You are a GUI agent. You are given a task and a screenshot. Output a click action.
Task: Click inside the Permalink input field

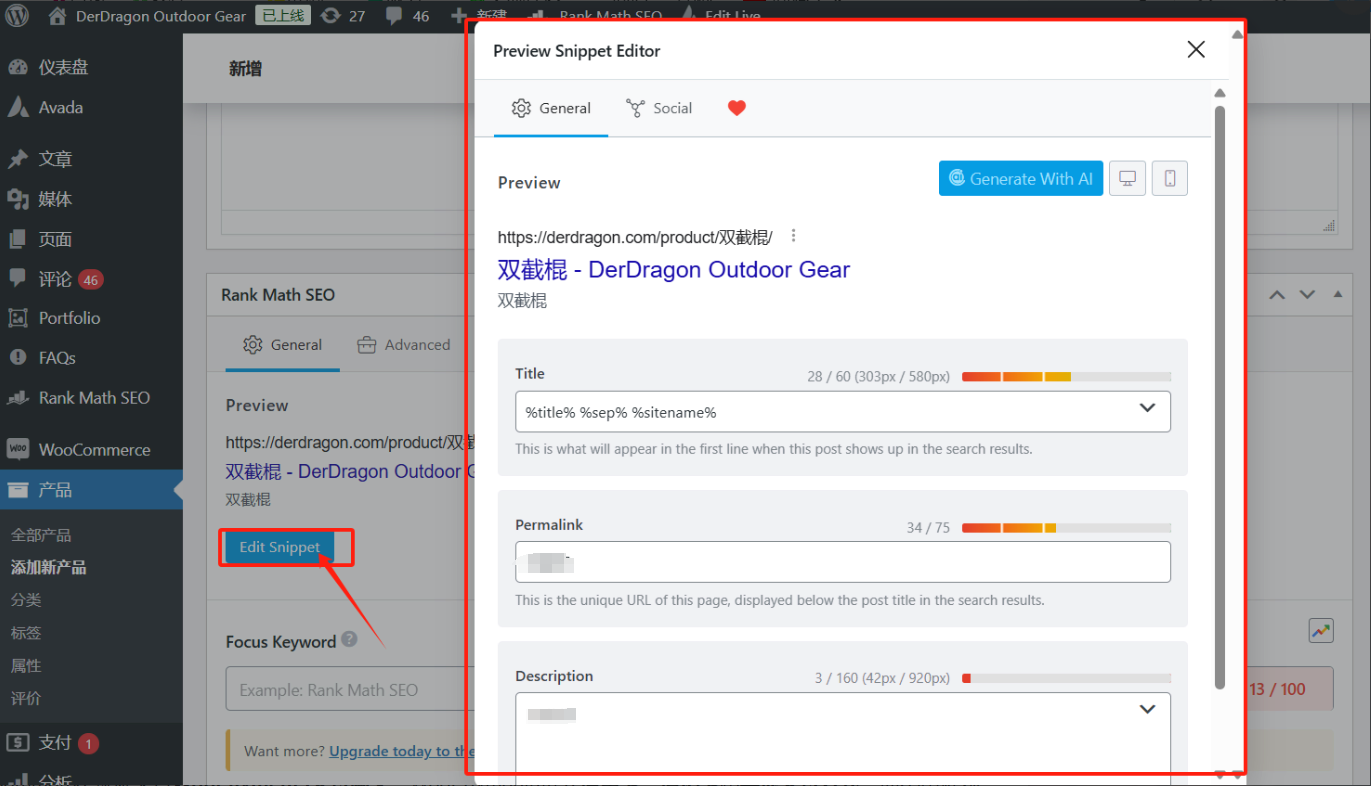[x=842, y=562]
